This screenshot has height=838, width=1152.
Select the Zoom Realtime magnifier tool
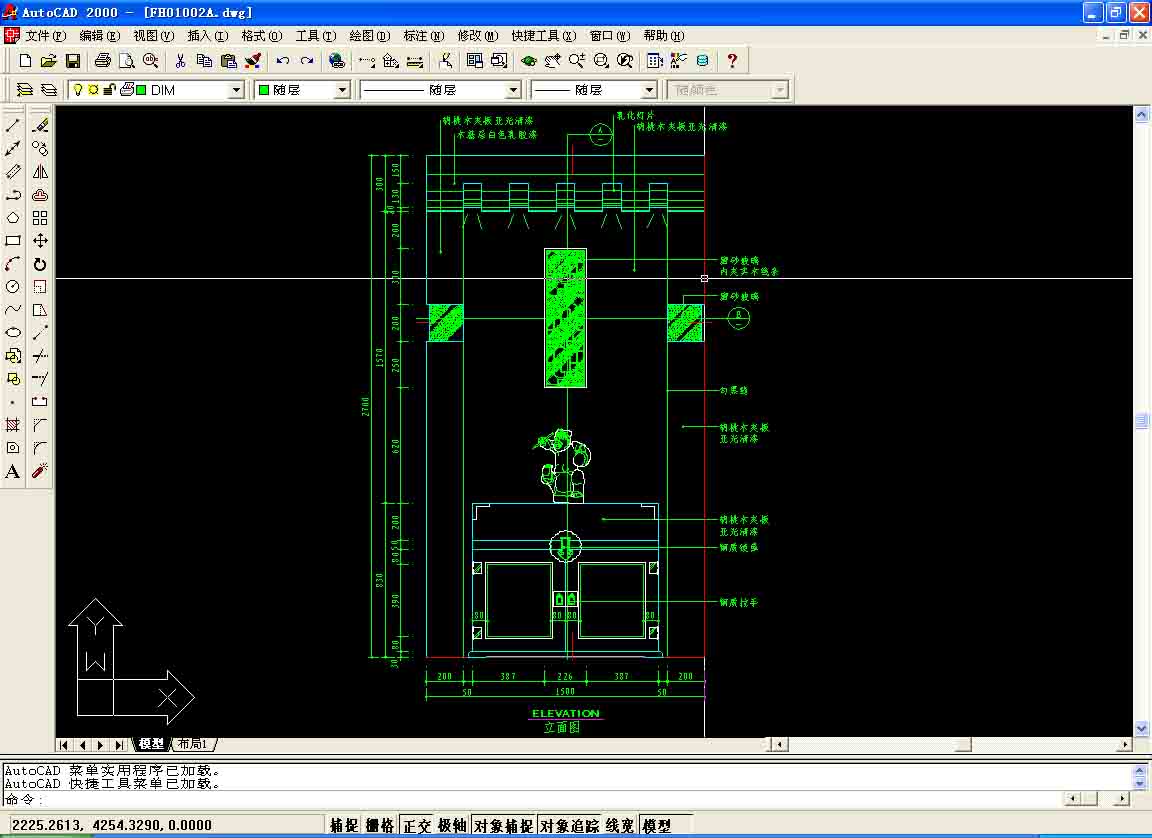click(577, 61)
